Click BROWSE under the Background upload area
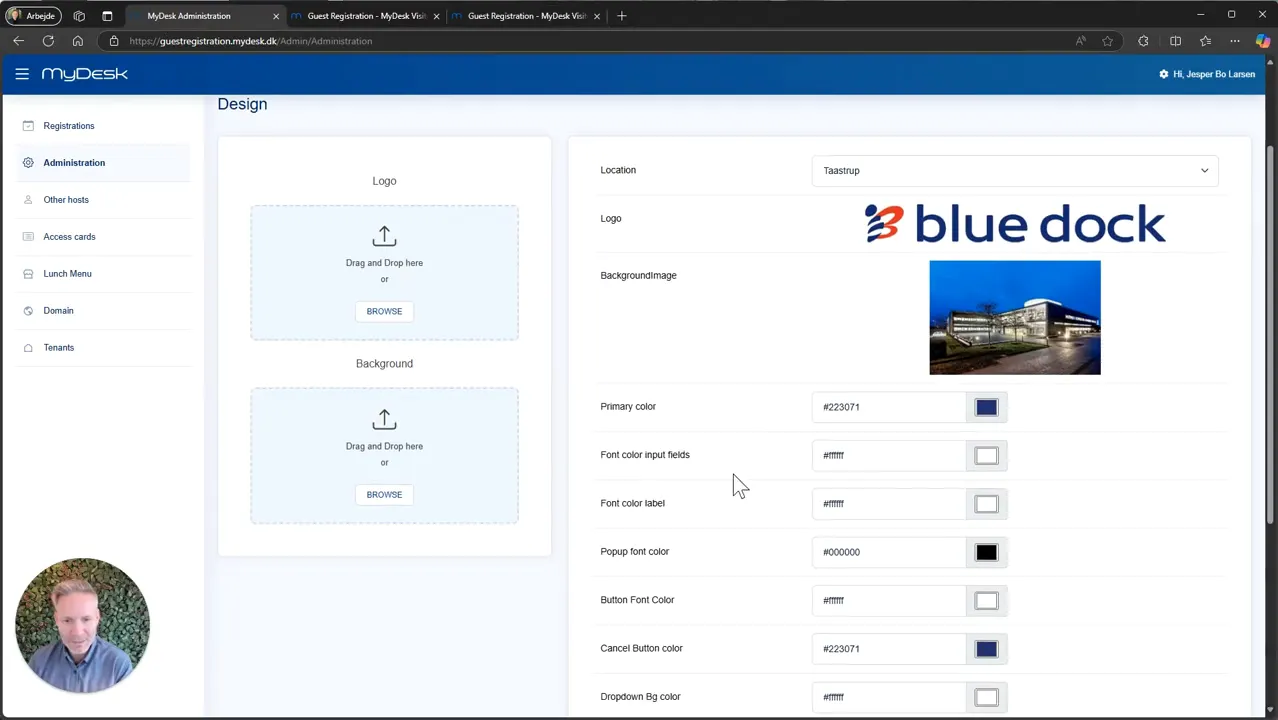Viewport: 1278px width, 720px height. (x=384, y=495)
